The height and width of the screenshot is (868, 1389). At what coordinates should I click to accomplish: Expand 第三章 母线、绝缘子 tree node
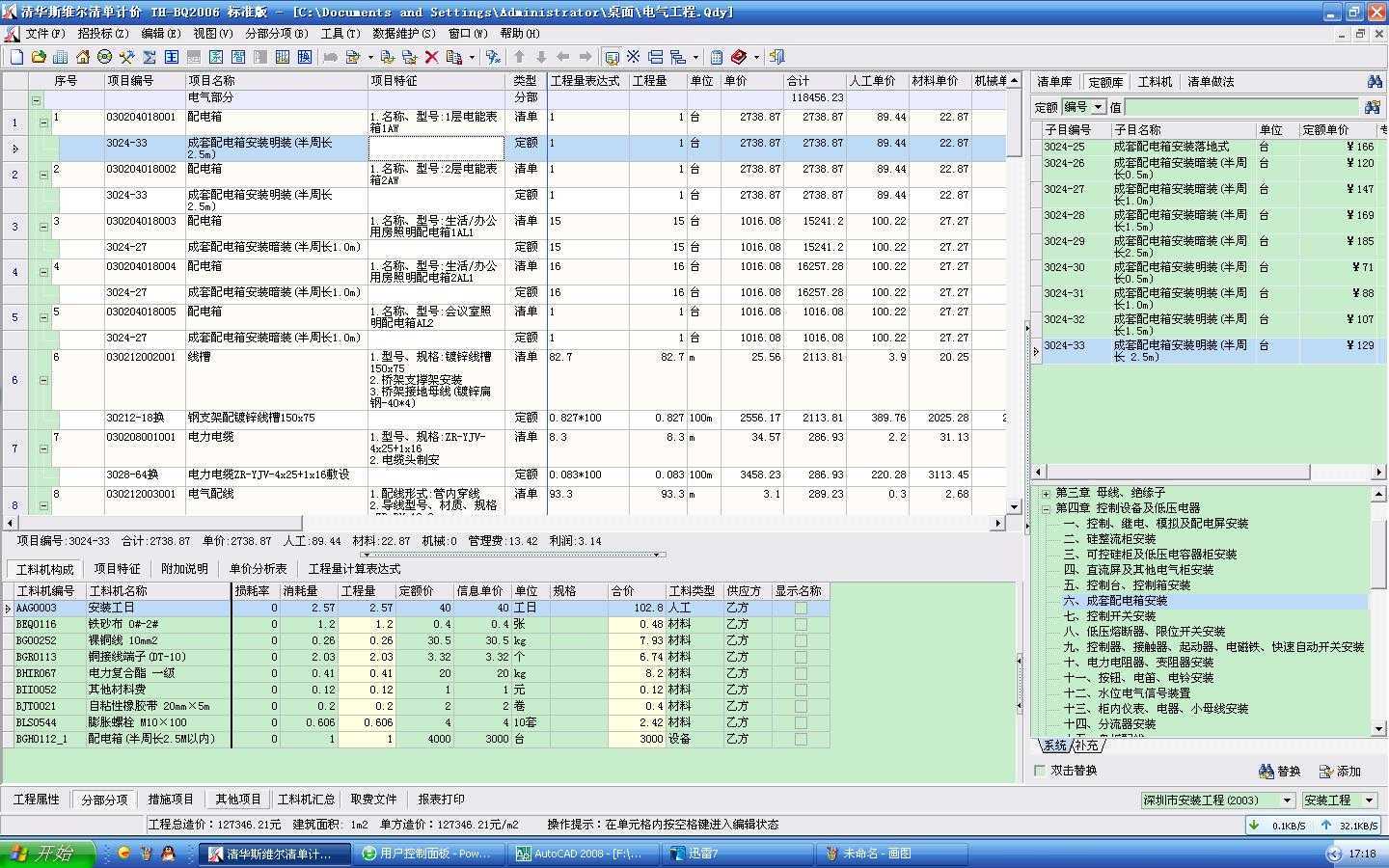[1046, 493]
